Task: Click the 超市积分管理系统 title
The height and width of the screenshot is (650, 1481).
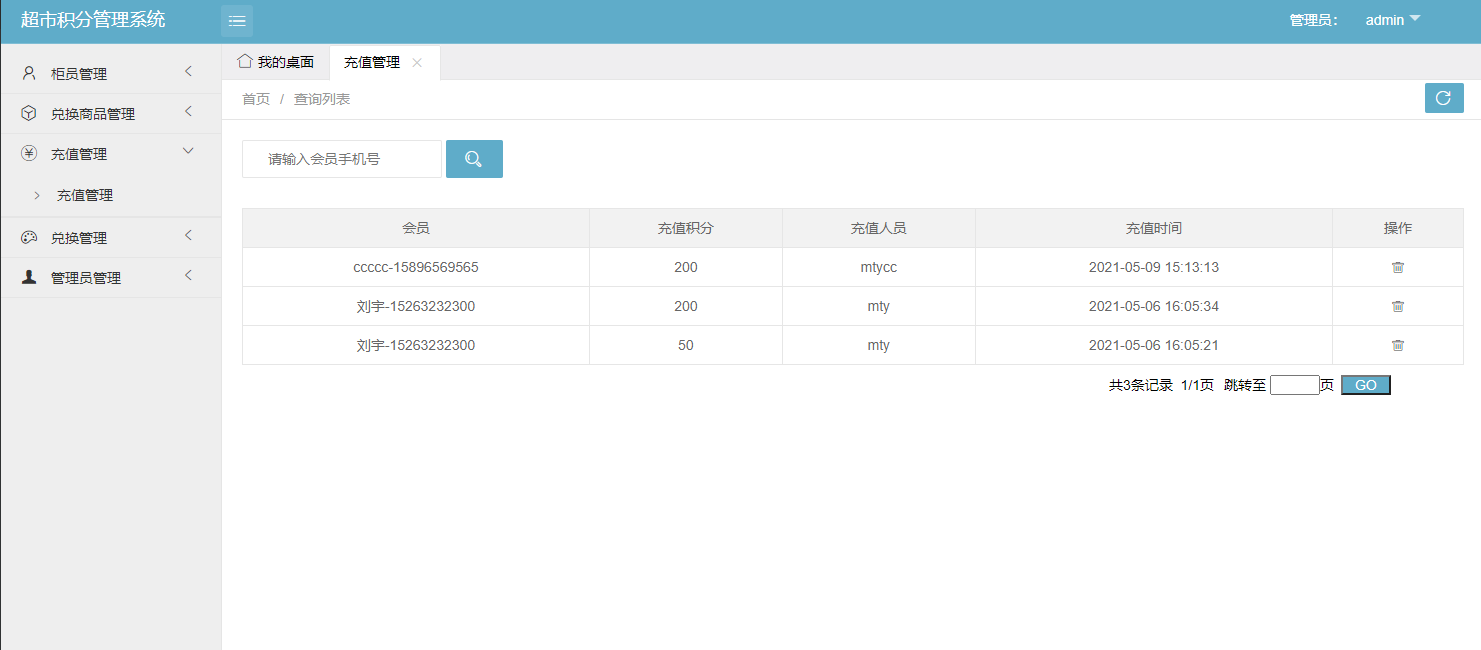Action: (93, 19)
